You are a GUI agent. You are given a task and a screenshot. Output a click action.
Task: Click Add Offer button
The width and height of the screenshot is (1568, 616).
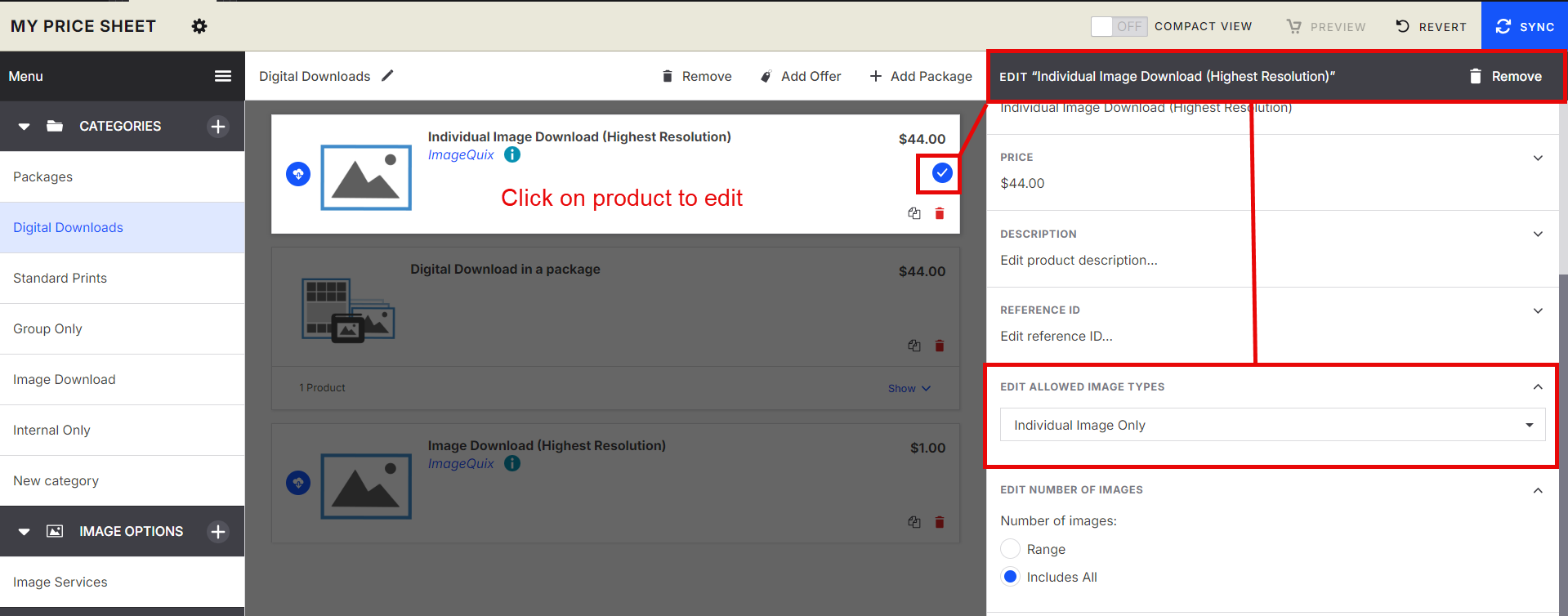[800, 76]
